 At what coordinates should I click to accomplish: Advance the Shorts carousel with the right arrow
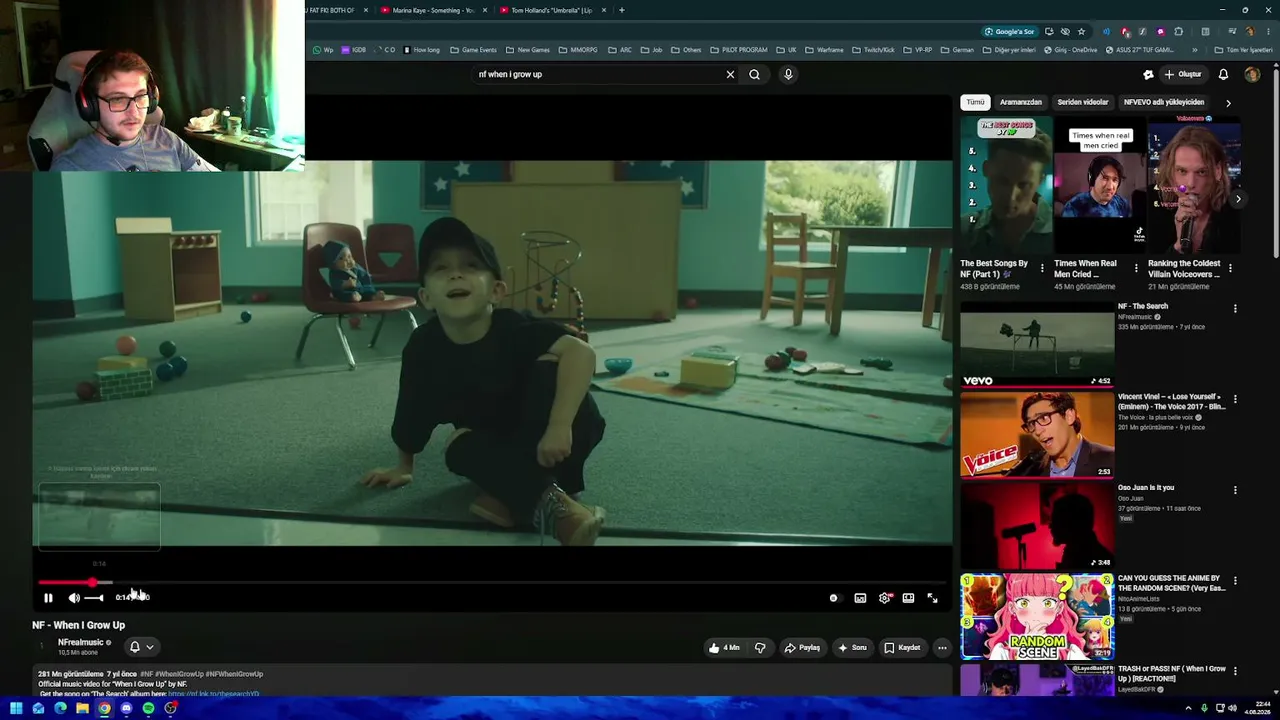click(x=1238, y=199)
